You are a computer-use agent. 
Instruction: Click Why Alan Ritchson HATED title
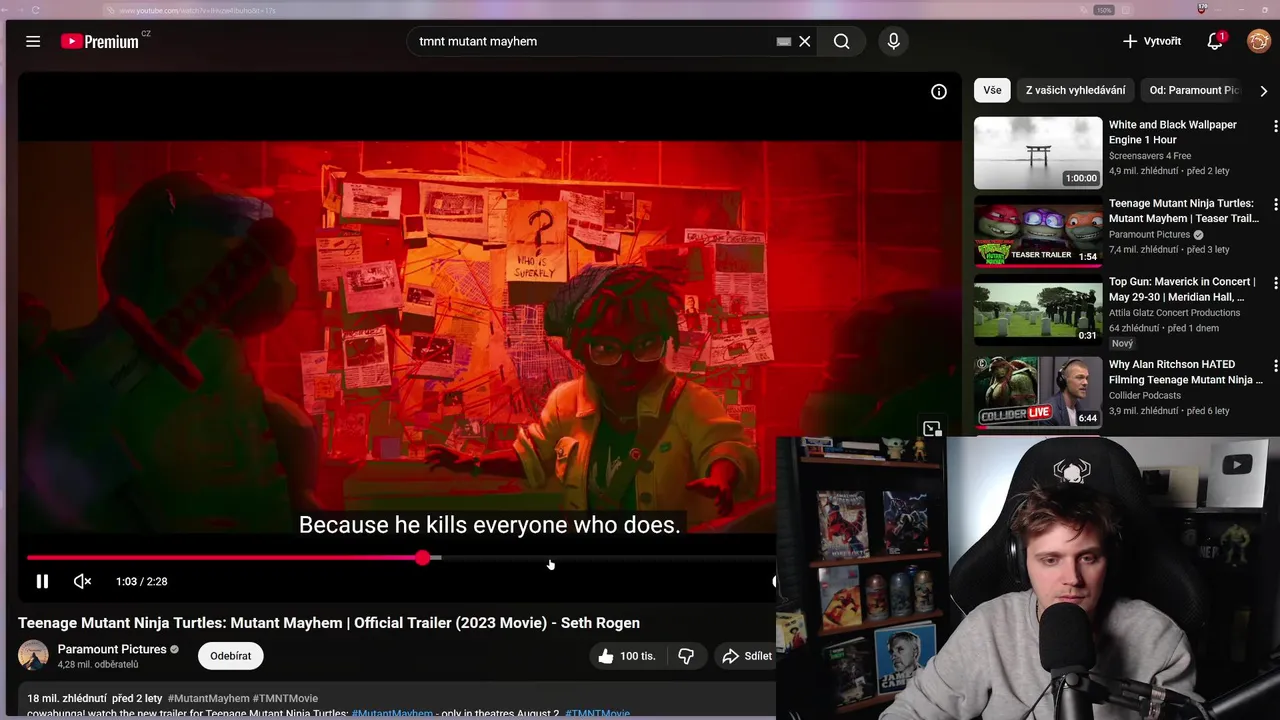click(x=1185, y=372)
